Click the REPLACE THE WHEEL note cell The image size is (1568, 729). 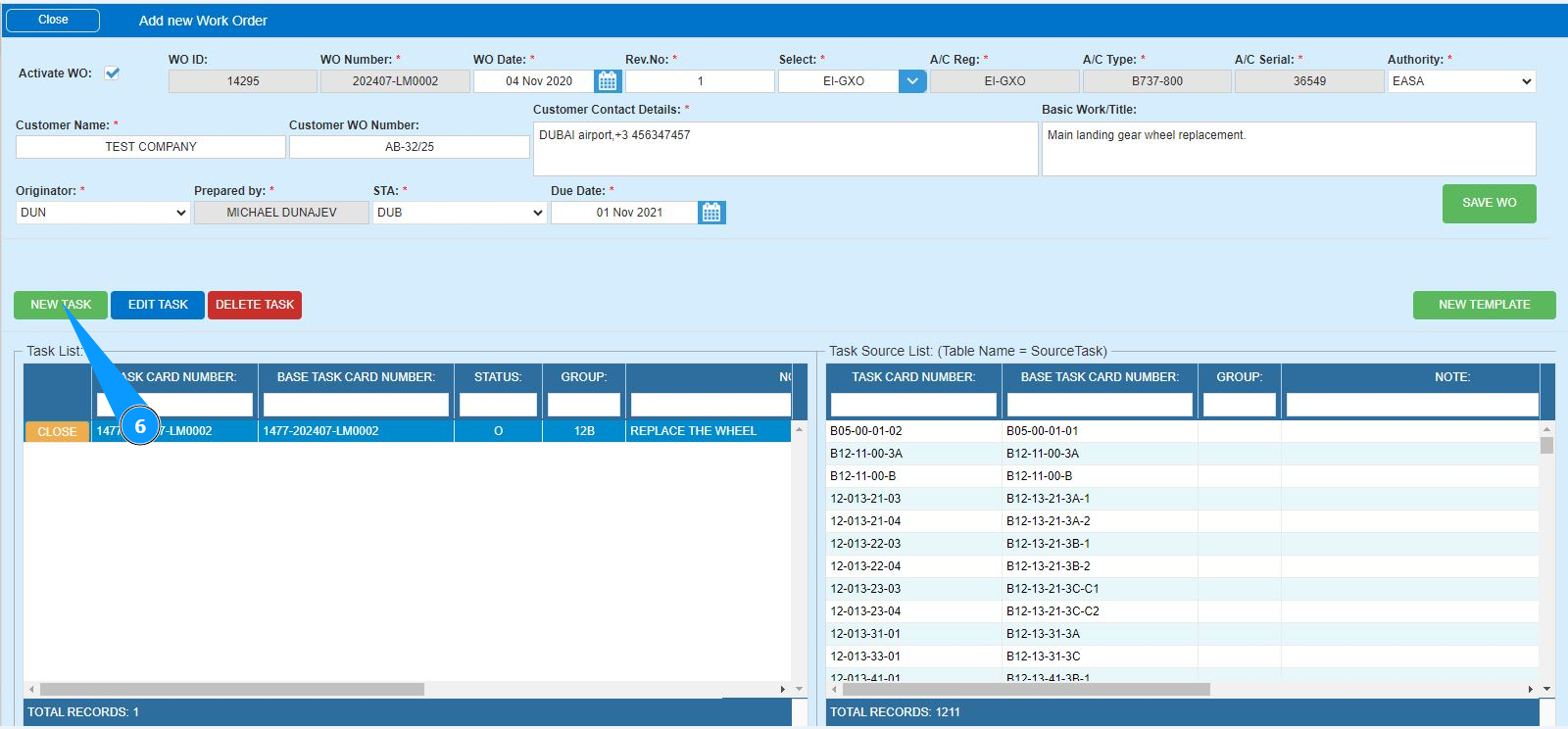click(708, 431)
